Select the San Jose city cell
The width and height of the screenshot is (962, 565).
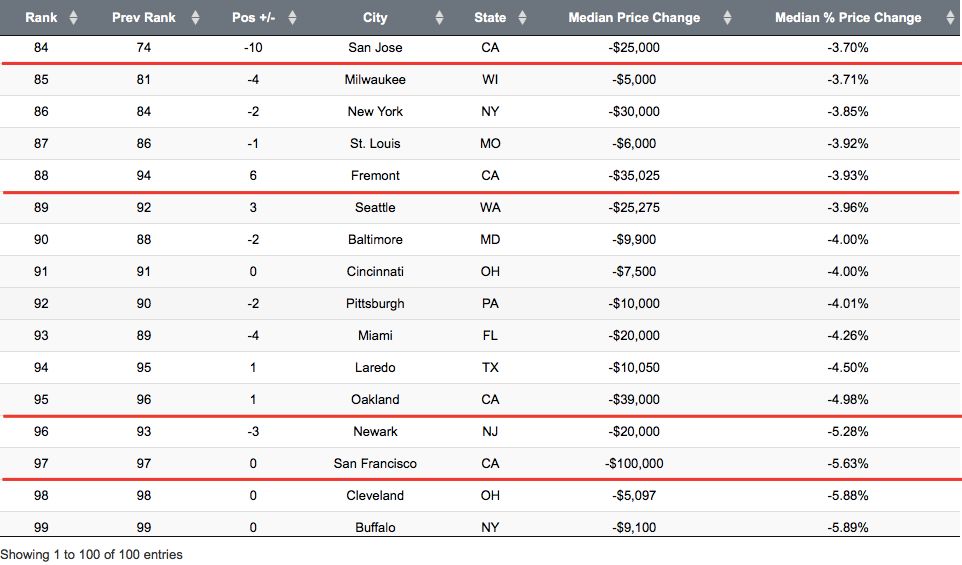pos(375,48)
